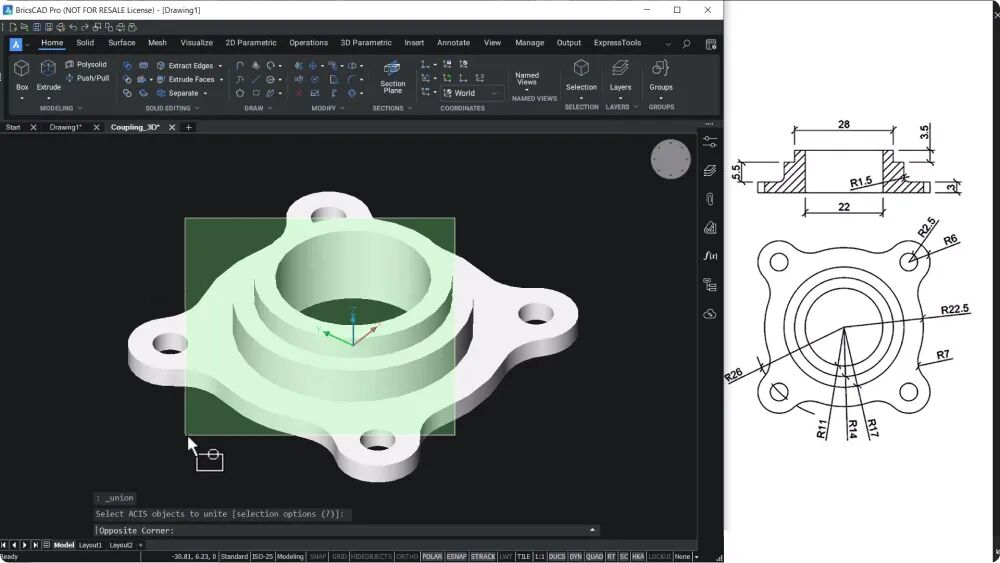The width and height of the screenshot is (1000, 563).
Task: Activate the Push/Pull tool
Action: point(87,78)
